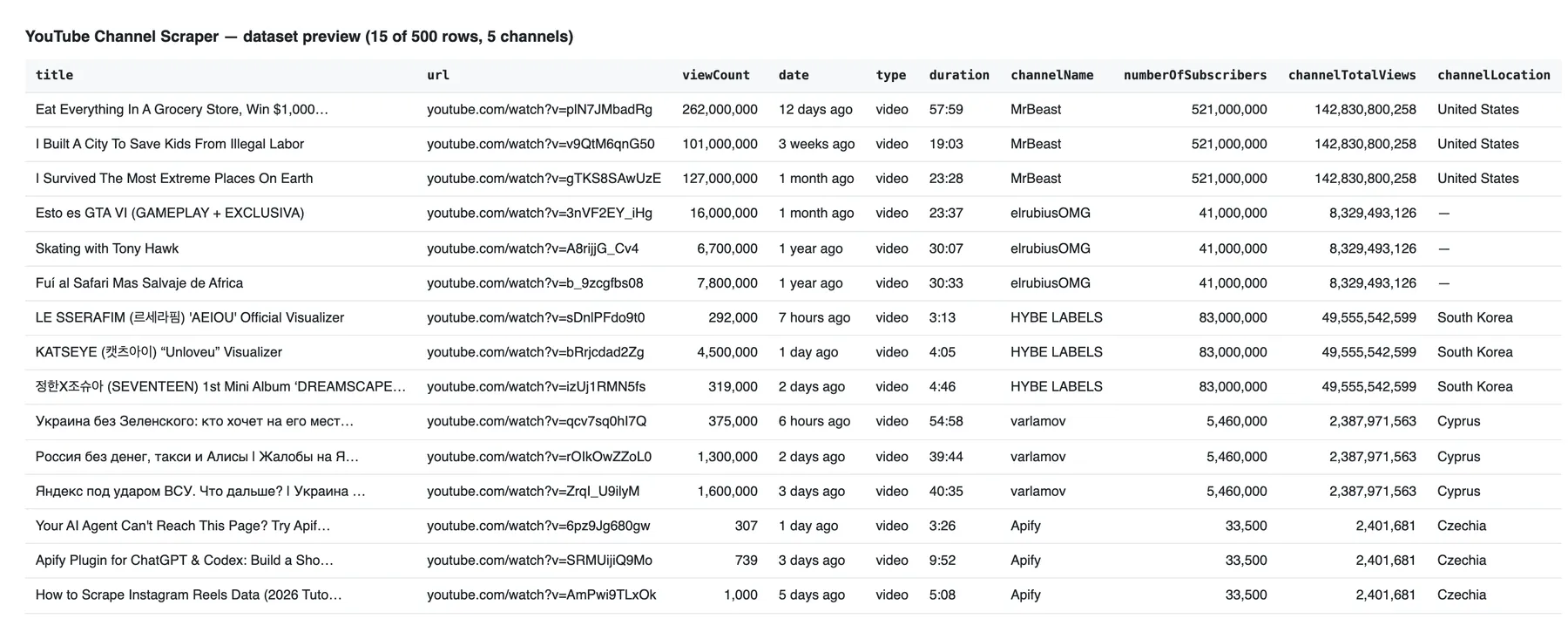Click 'Apify Plugin for ChatGPT & Codex' title

click(x=185, y=561)
